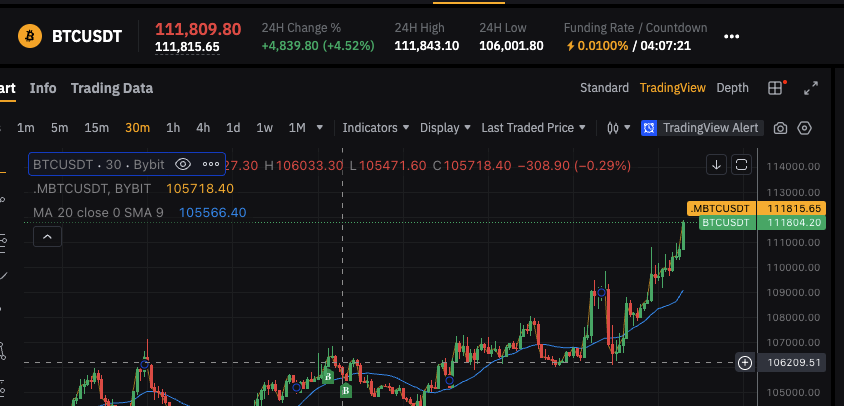Click the plus icon at crosshair price
The image size is (844, 406).
coord(744,363)
